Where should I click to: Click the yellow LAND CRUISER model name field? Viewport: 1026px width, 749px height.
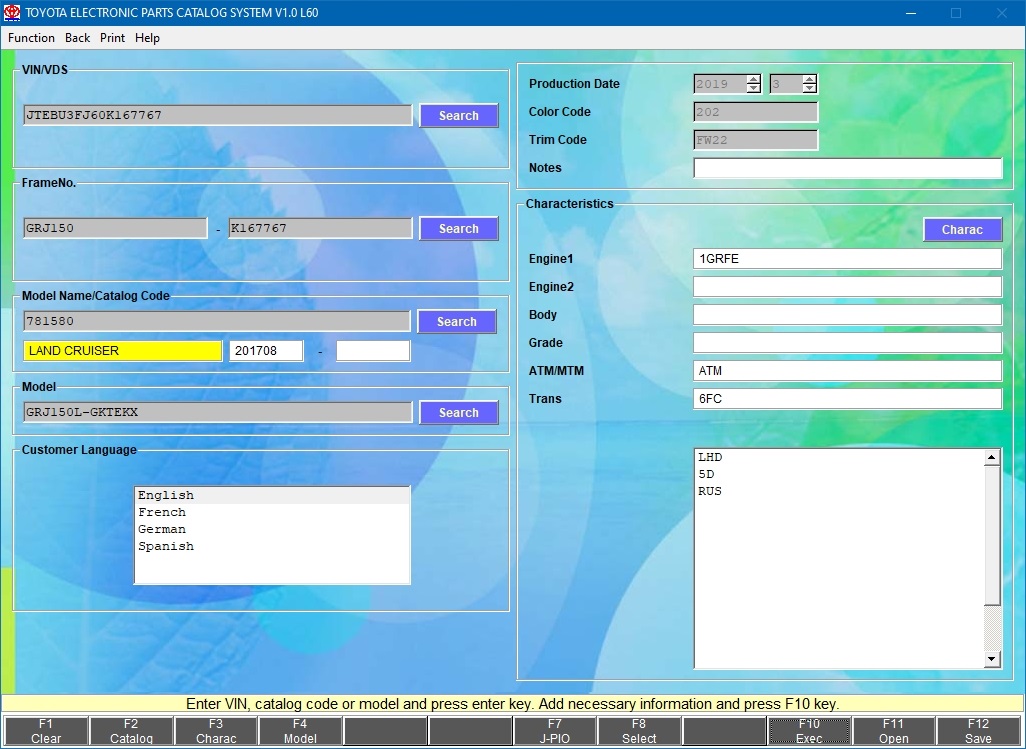(x=122, y=351)
